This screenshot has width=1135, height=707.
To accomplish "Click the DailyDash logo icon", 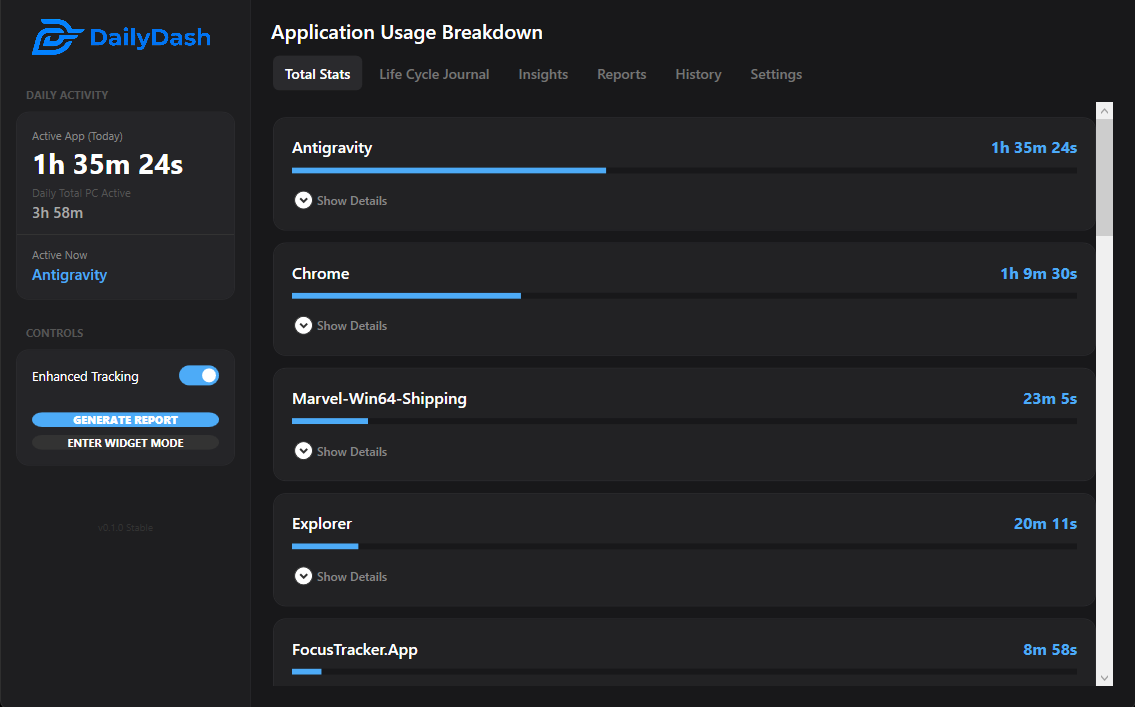I will pyautogui.click(x=57, y=37).
